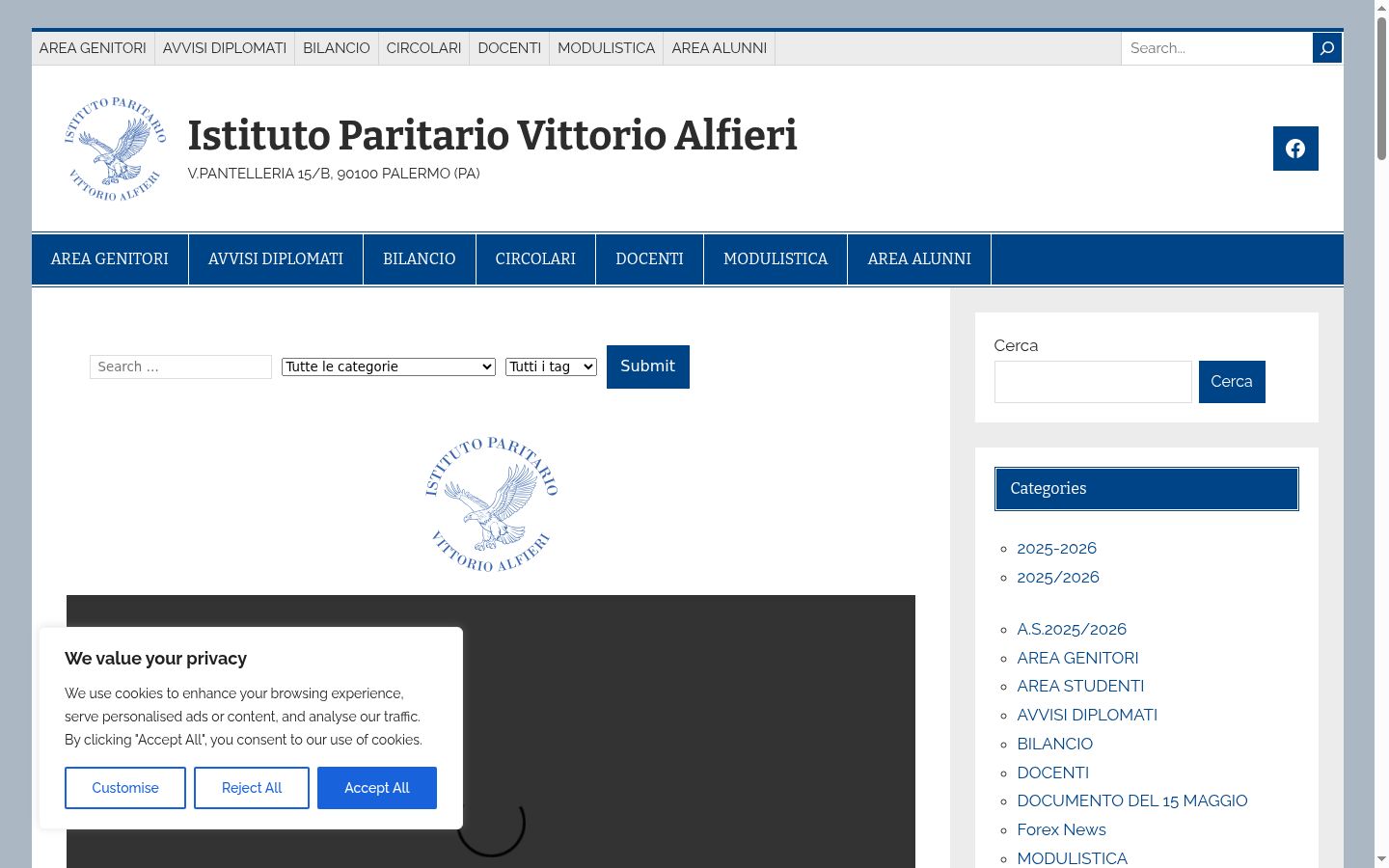The height and width of the screenshot is (868, 1389).
Task: Click the large centered eagle logo image
Action: tap(491, 503)
